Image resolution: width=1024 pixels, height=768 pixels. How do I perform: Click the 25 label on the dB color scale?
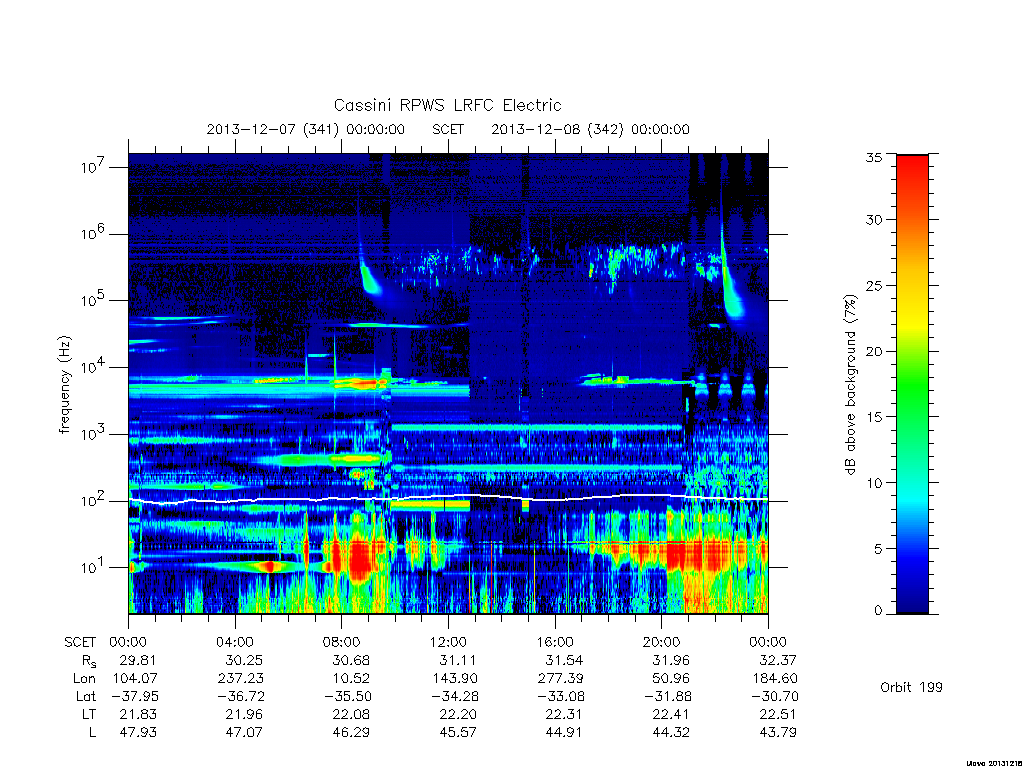(x=874, y=285)
